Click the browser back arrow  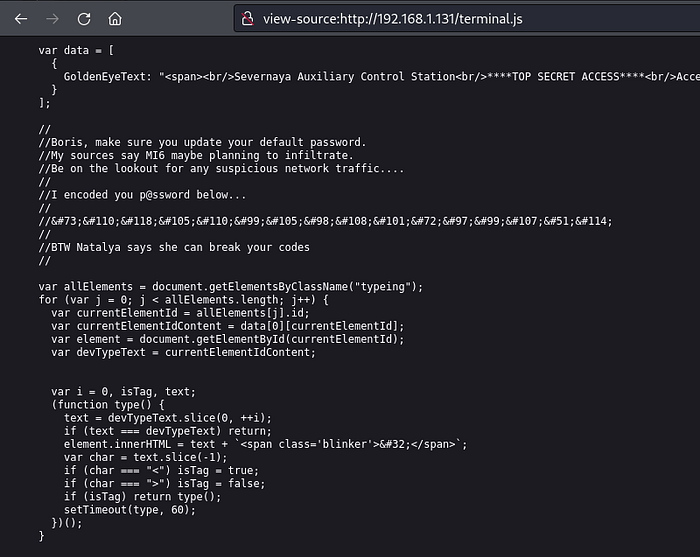[21, 18]
